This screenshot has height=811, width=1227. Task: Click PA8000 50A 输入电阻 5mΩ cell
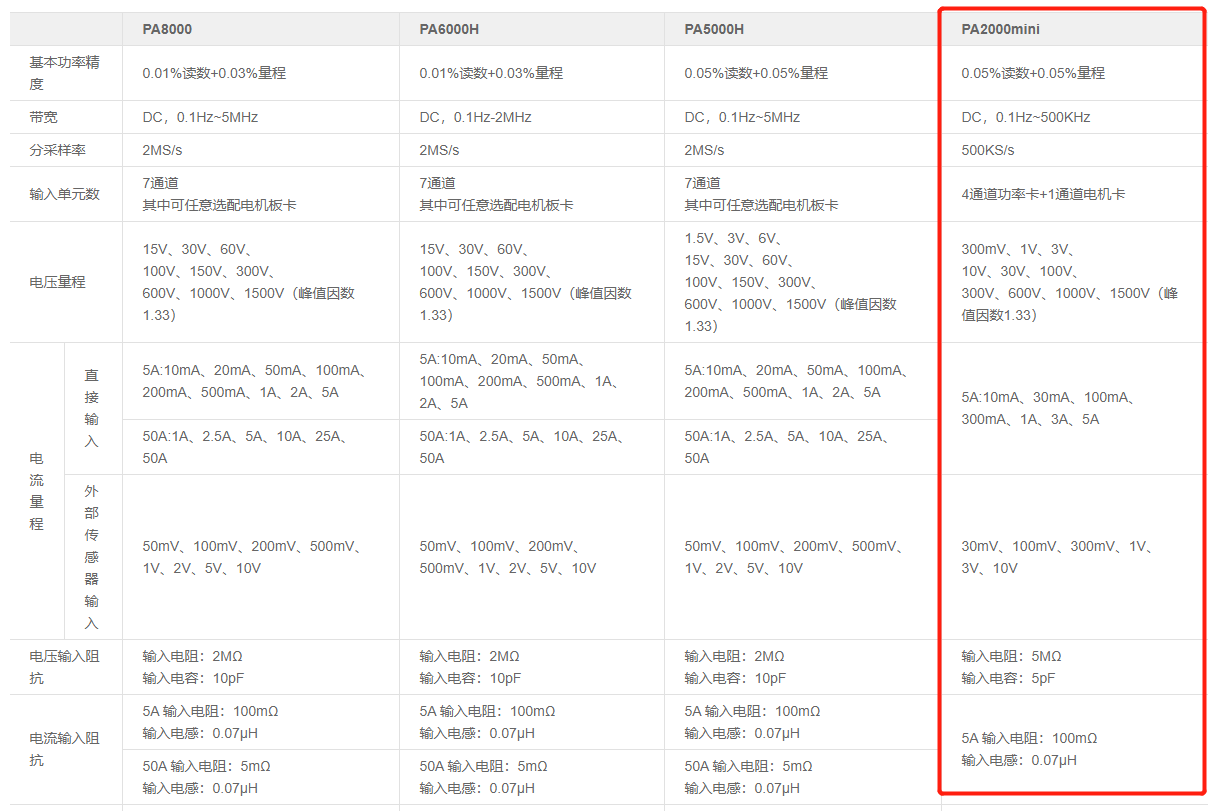[x=206, y=777]
